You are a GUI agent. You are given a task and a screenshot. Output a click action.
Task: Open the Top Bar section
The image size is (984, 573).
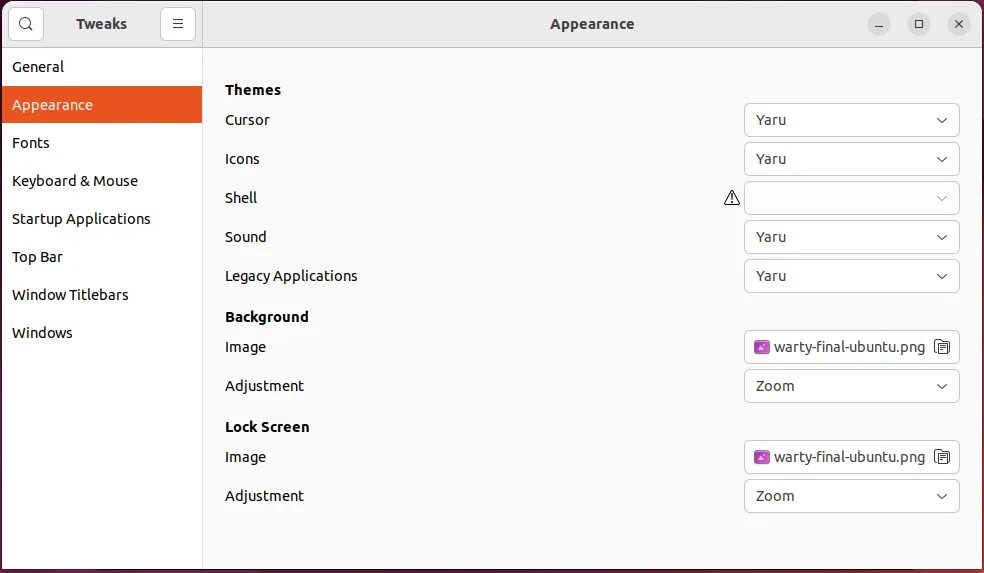point(37,257)
